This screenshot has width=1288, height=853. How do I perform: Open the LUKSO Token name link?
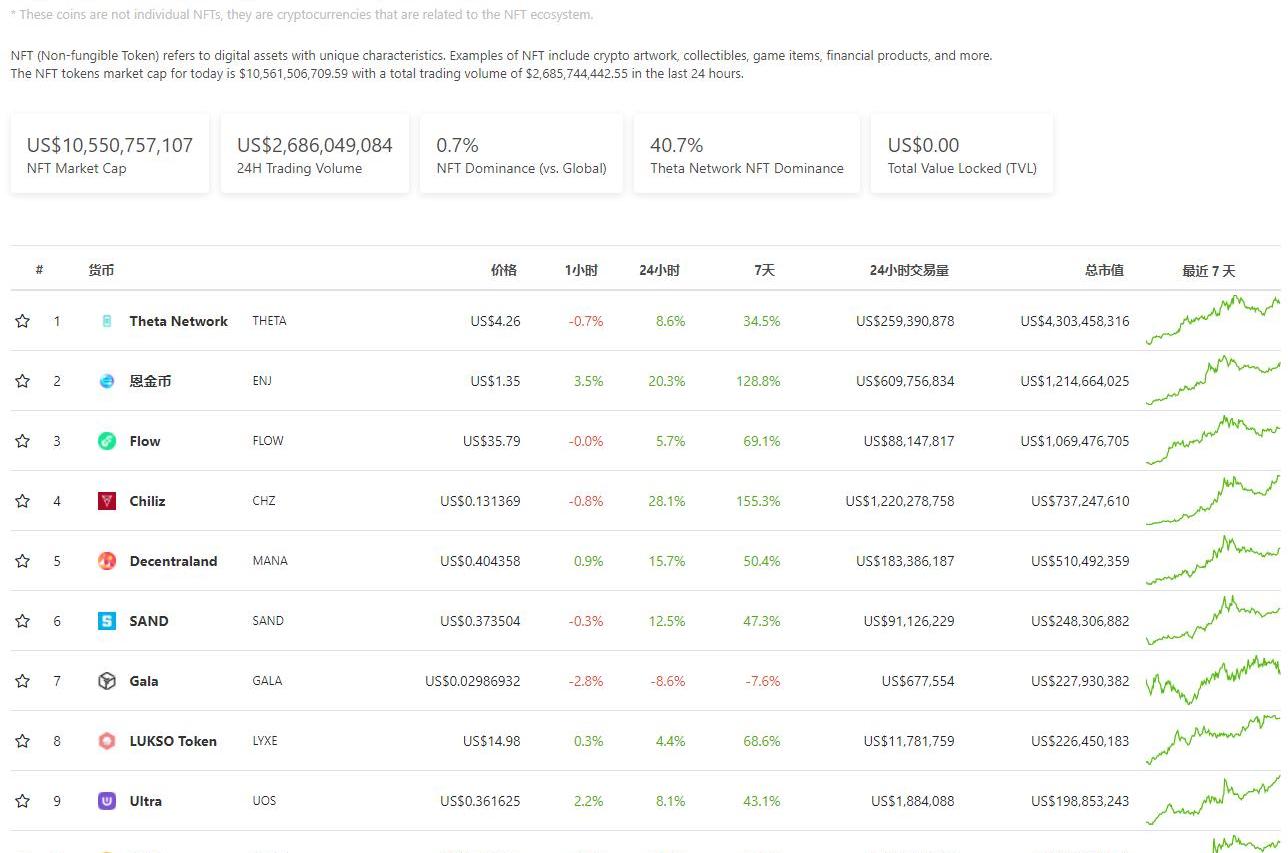[173, 741]
